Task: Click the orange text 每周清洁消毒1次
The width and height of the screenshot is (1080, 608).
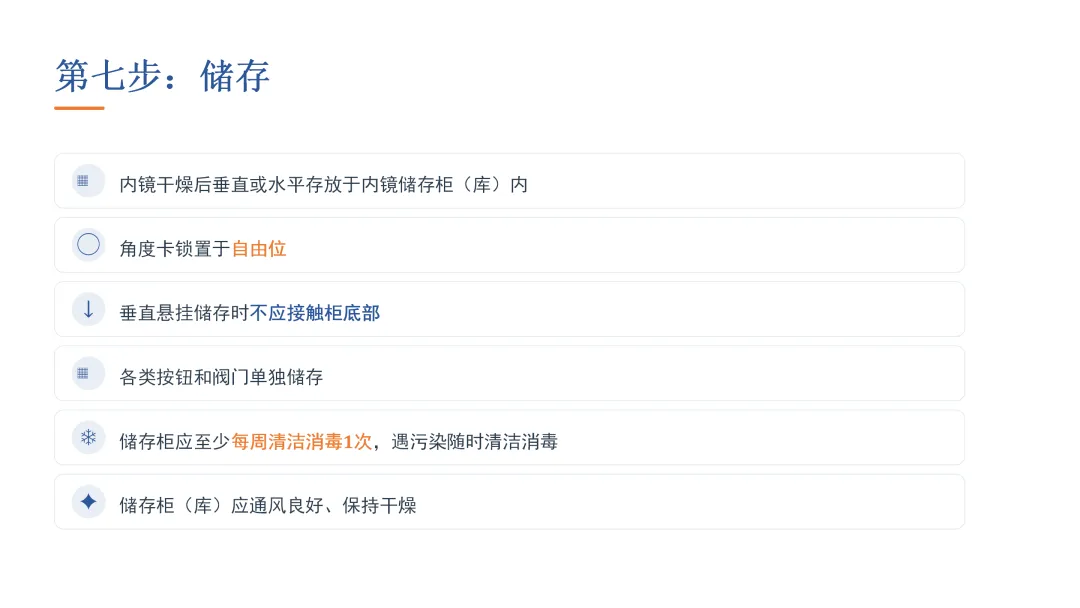Action: click(302, 441)
